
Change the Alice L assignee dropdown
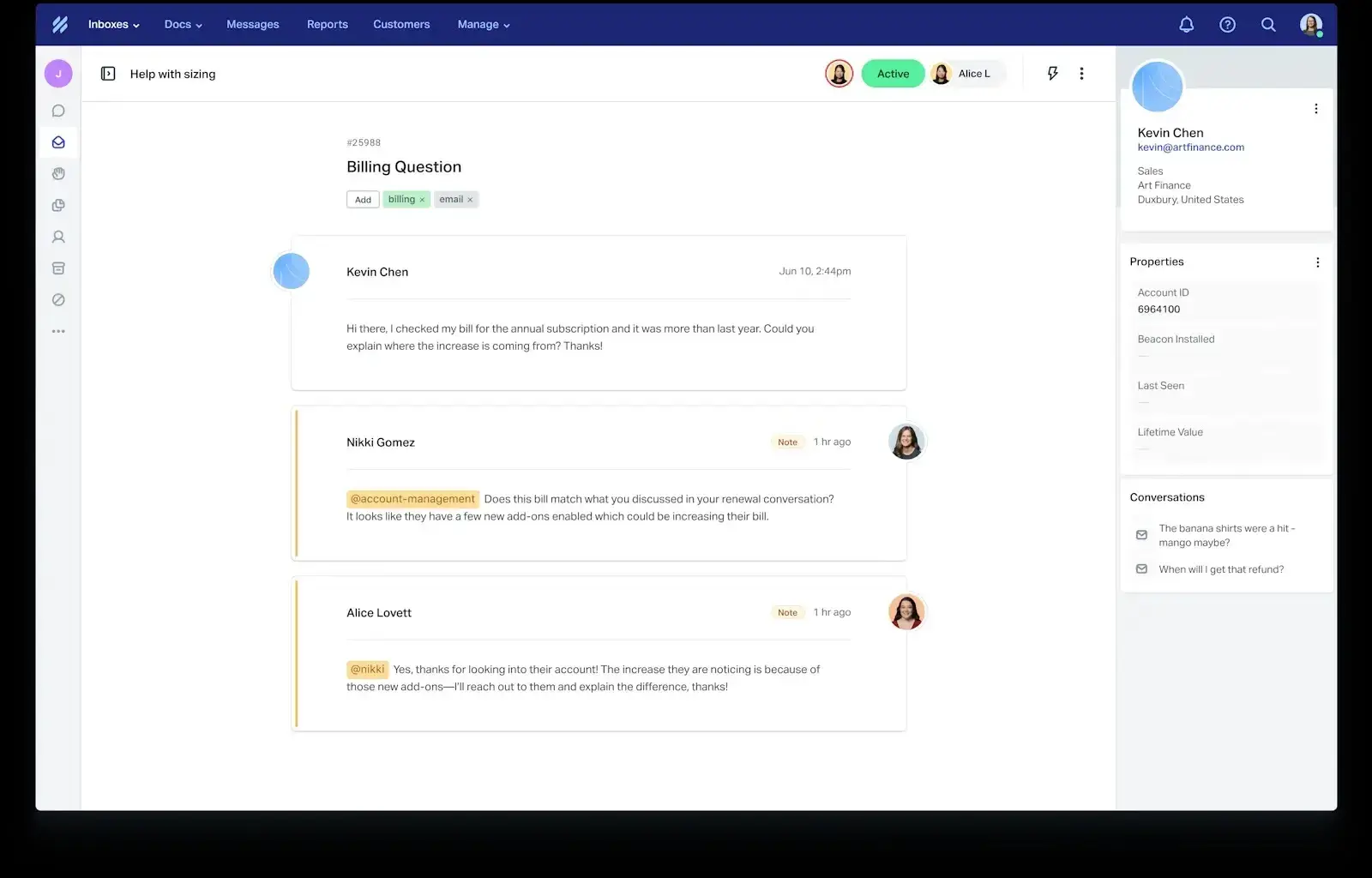coord(966,74)
